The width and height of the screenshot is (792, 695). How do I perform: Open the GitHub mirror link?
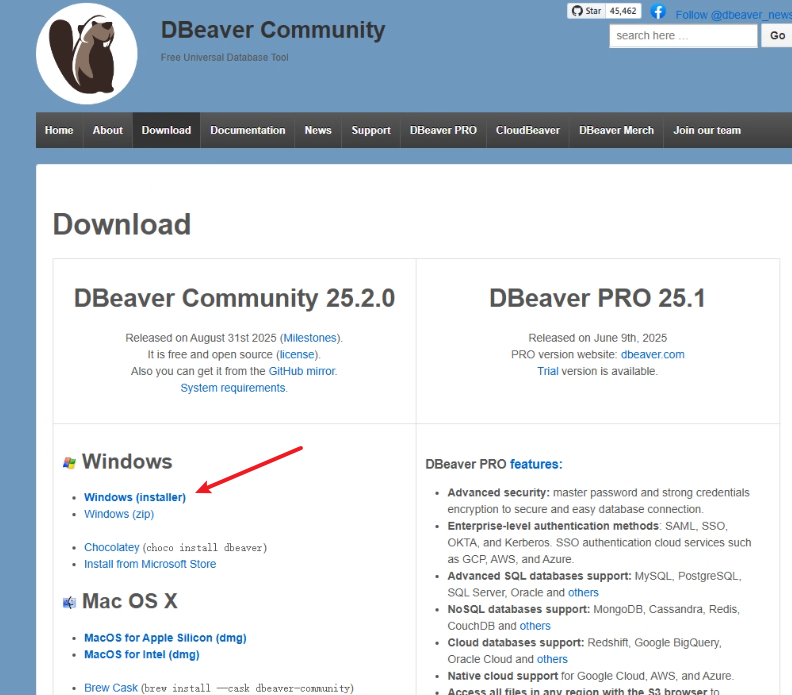[302, 371]
